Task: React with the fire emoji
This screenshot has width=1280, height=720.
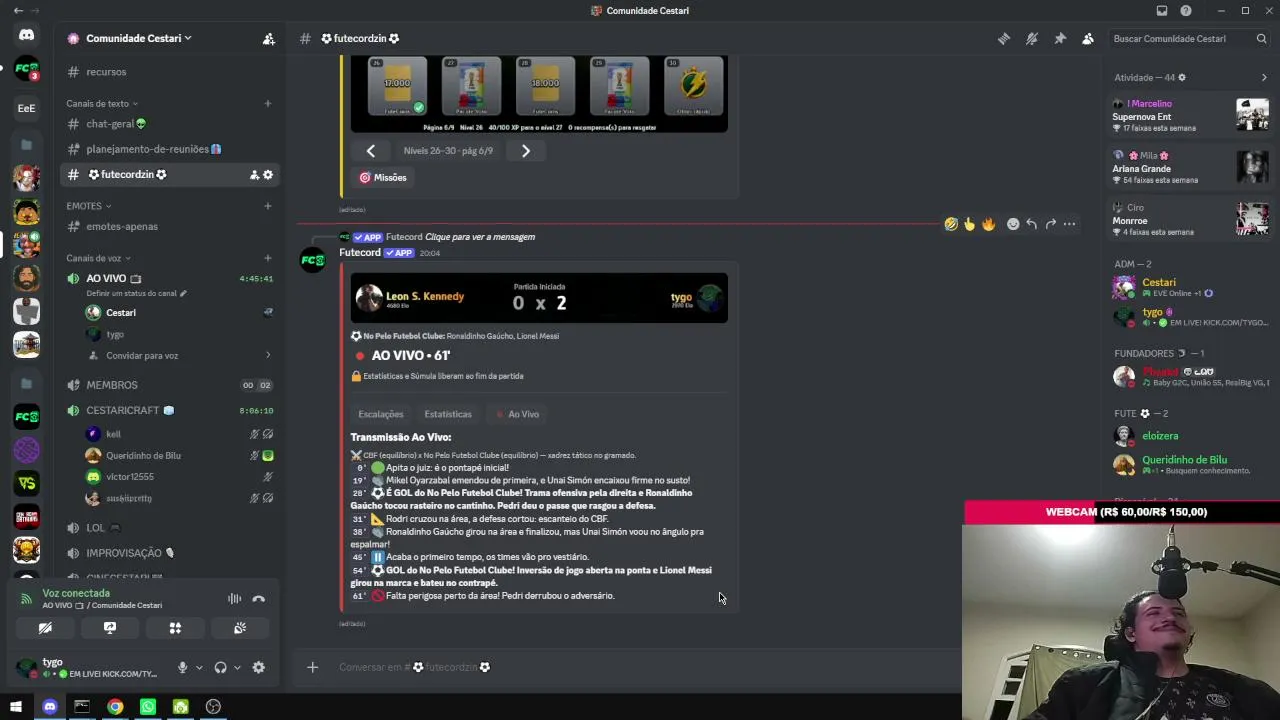Action: click(x=988, y=224)
